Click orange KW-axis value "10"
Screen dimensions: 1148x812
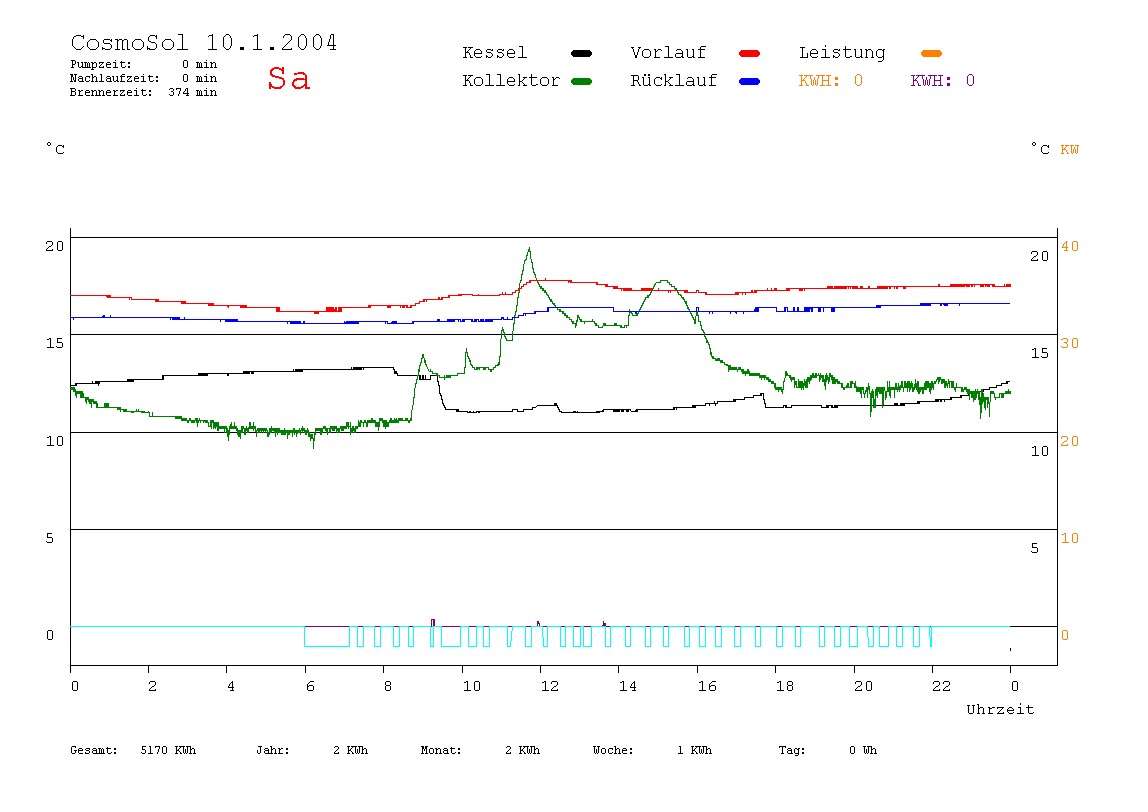[x=1070, y=538]
